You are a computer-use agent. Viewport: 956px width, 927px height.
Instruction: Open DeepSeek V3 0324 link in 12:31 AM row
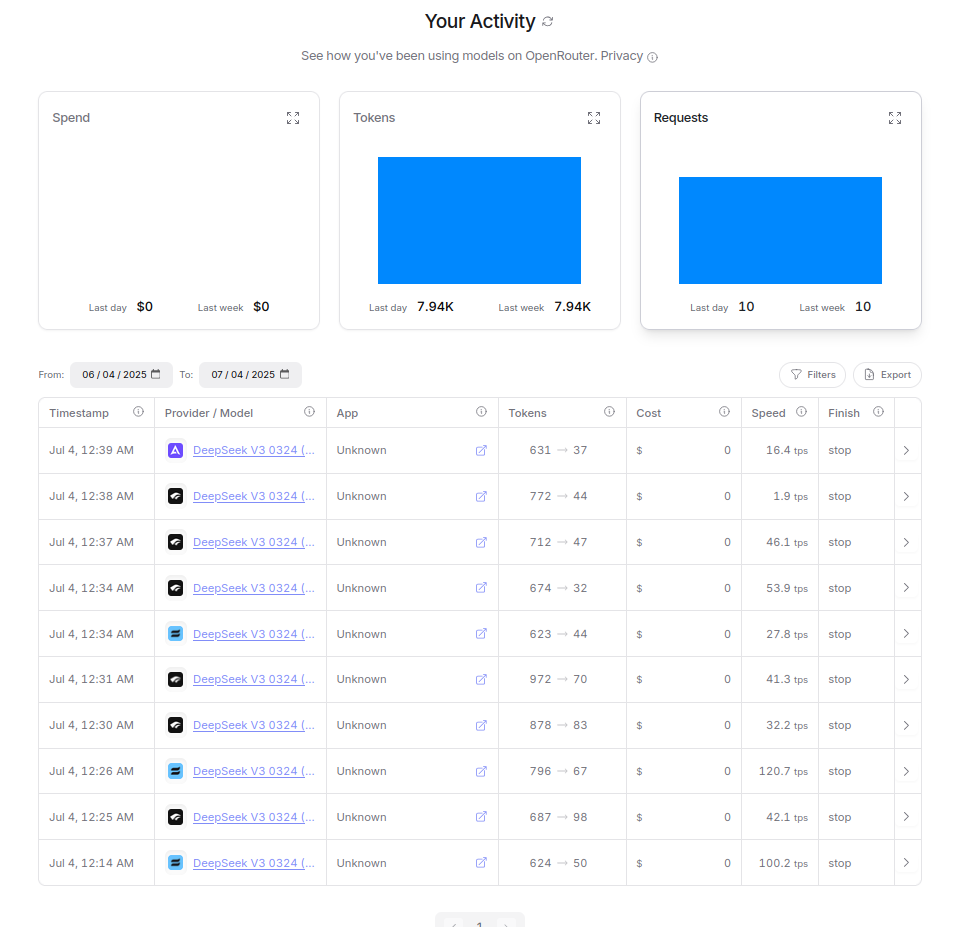click(254, 679)
